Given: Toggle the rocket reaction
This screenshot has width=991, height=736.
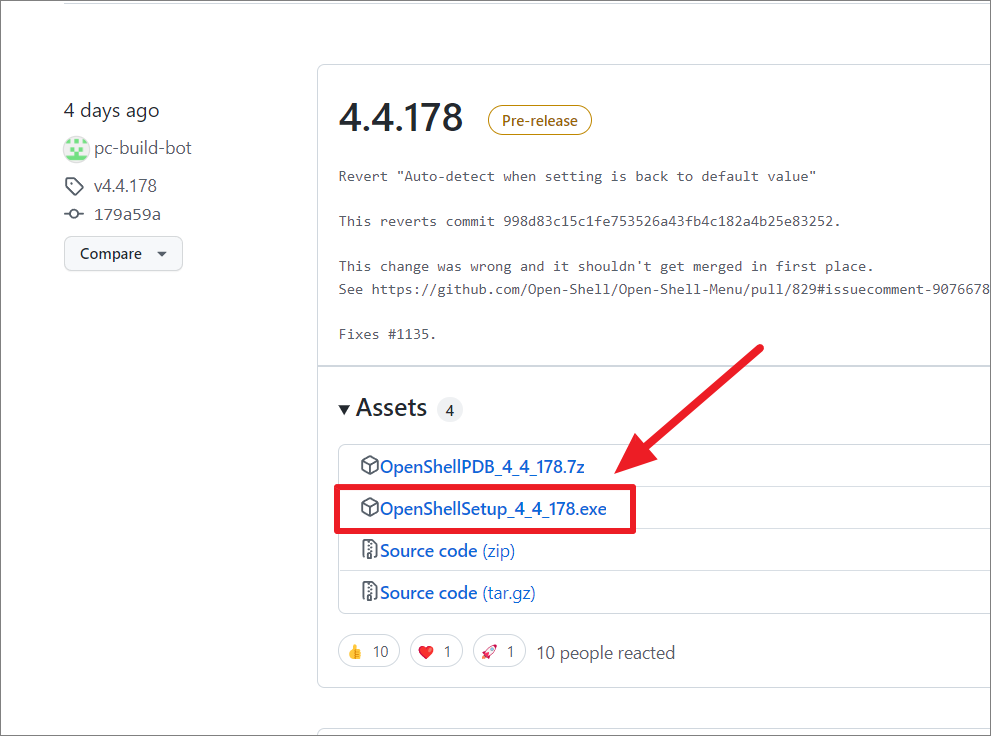Looking at the screenshot, I should [x=499, y=651].
